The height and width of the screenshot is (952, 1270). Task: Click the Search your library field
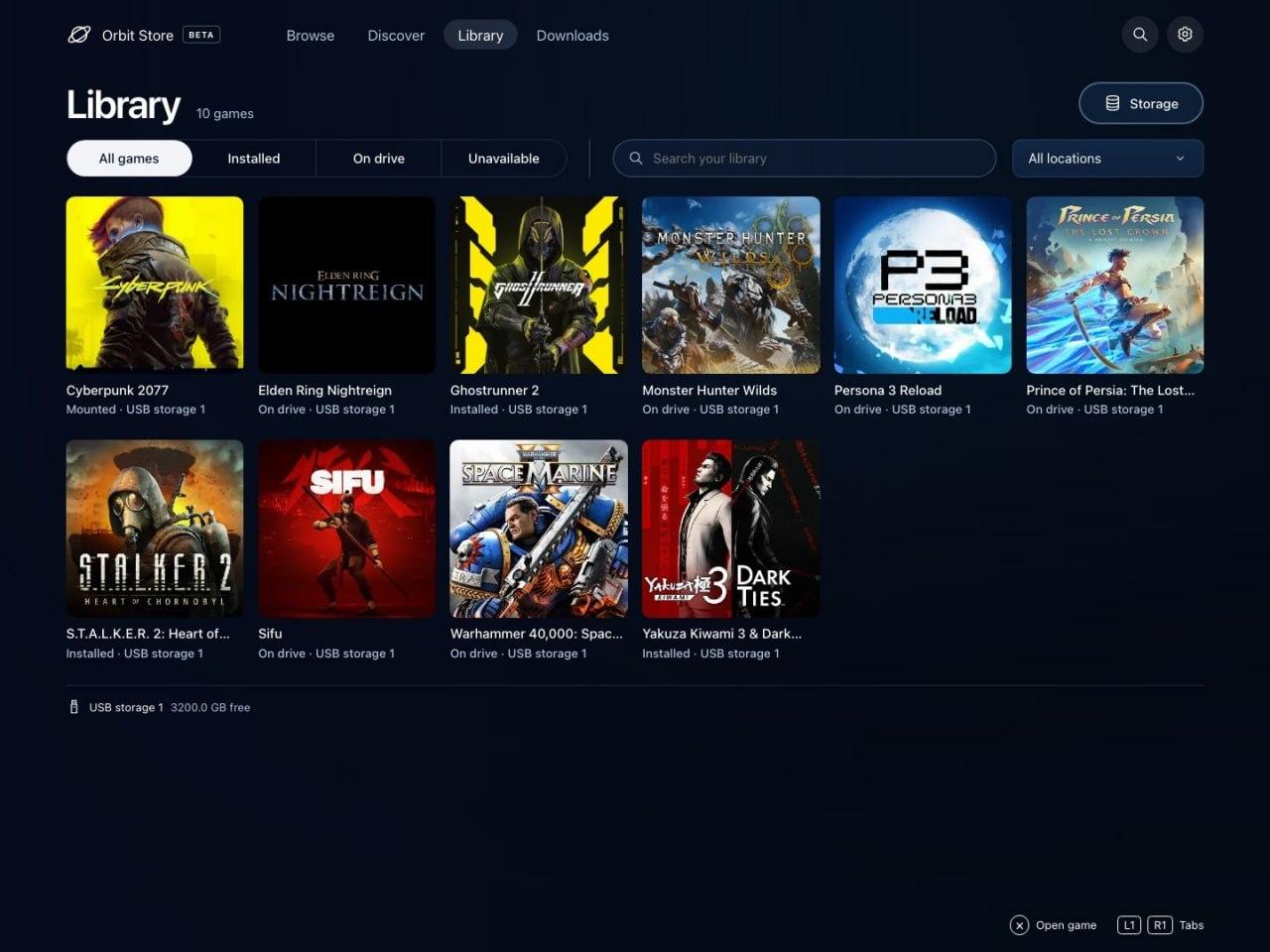coord(805,159)
